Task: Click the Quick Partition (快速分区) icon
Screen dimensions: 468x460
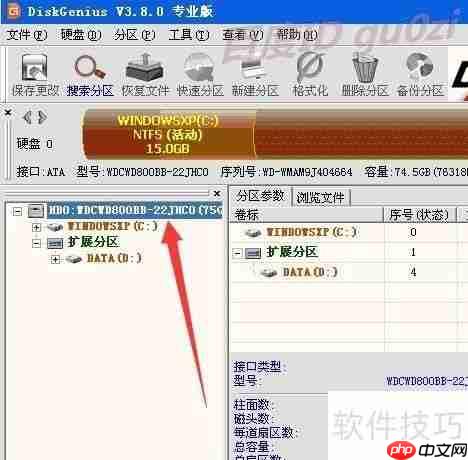Action: click(199, 68)
